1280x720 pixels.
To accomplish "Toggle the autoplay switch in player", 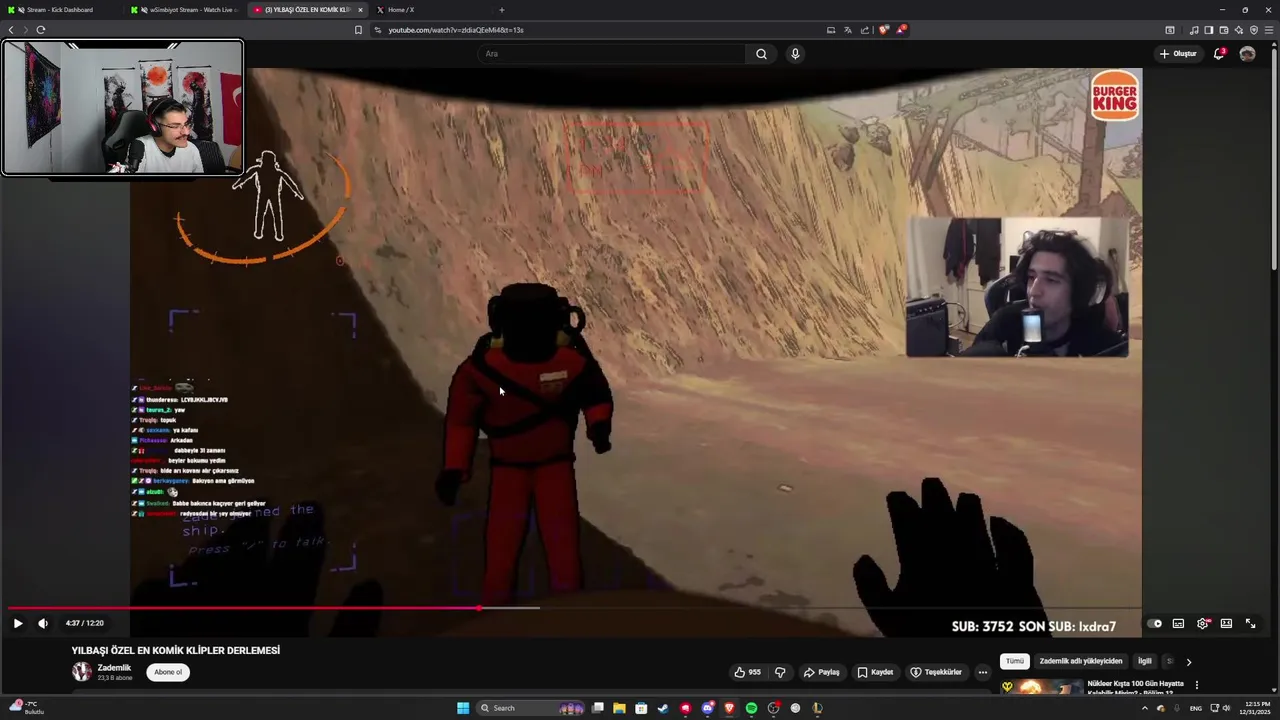I will pyautogui.click(x=1155, y=623).
